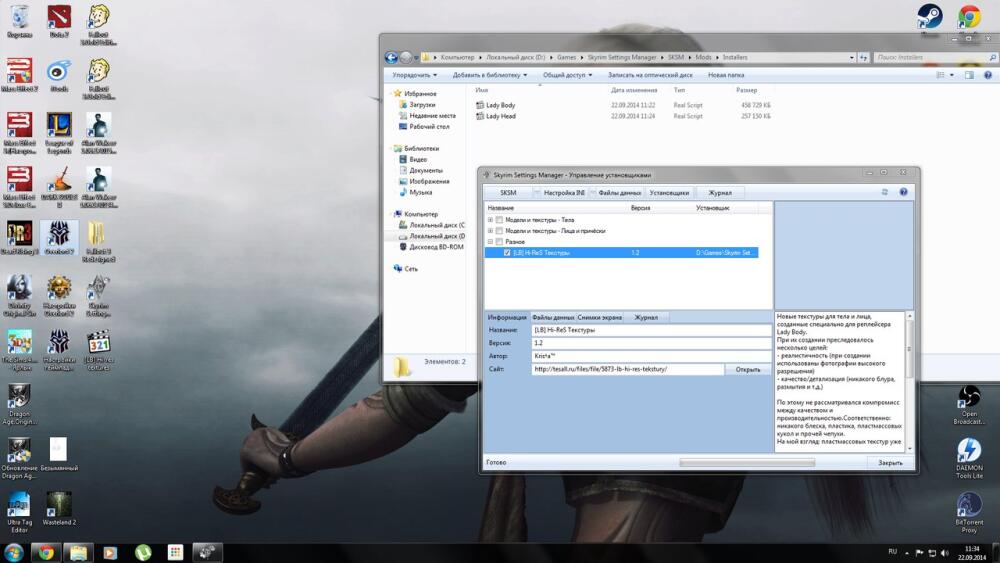Screen dimensions: 1000x563
Task: Switch to the Установщики tab
Action: [669, 193]
